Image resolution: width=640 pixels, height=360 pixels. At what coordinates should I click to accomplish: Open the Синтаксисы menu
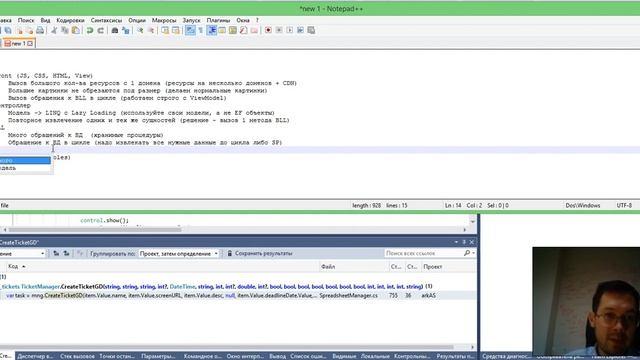point(106,20)
